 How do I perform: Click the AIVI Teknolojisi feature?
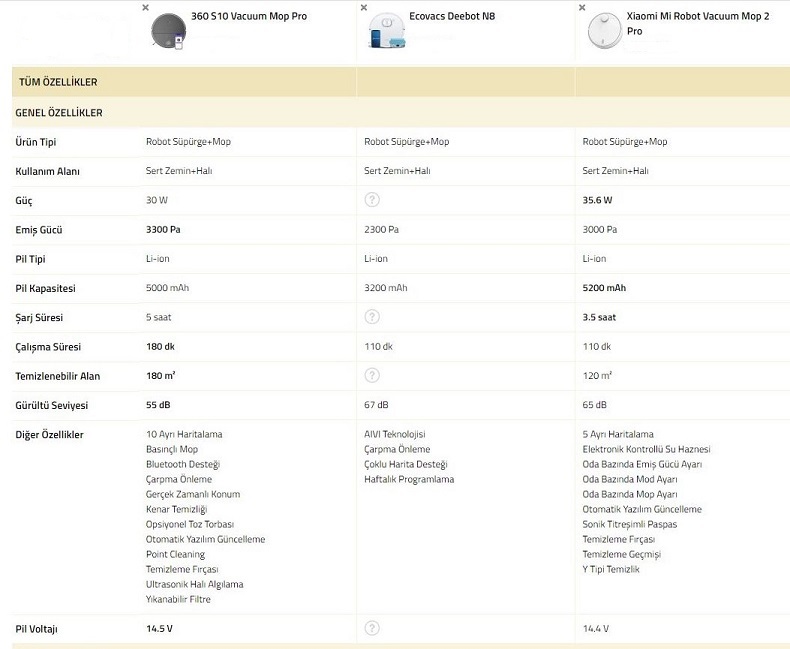[x=394, y=434]
